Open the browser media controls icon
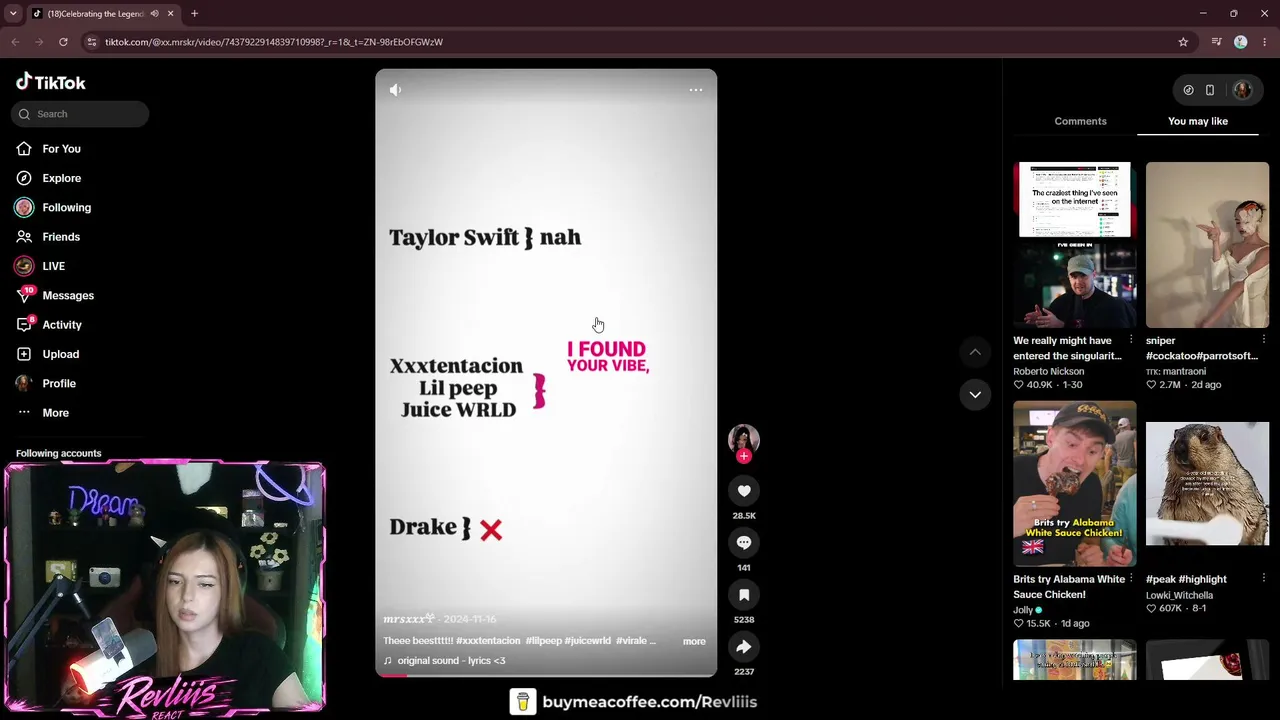 click(x=1216, y=42)
